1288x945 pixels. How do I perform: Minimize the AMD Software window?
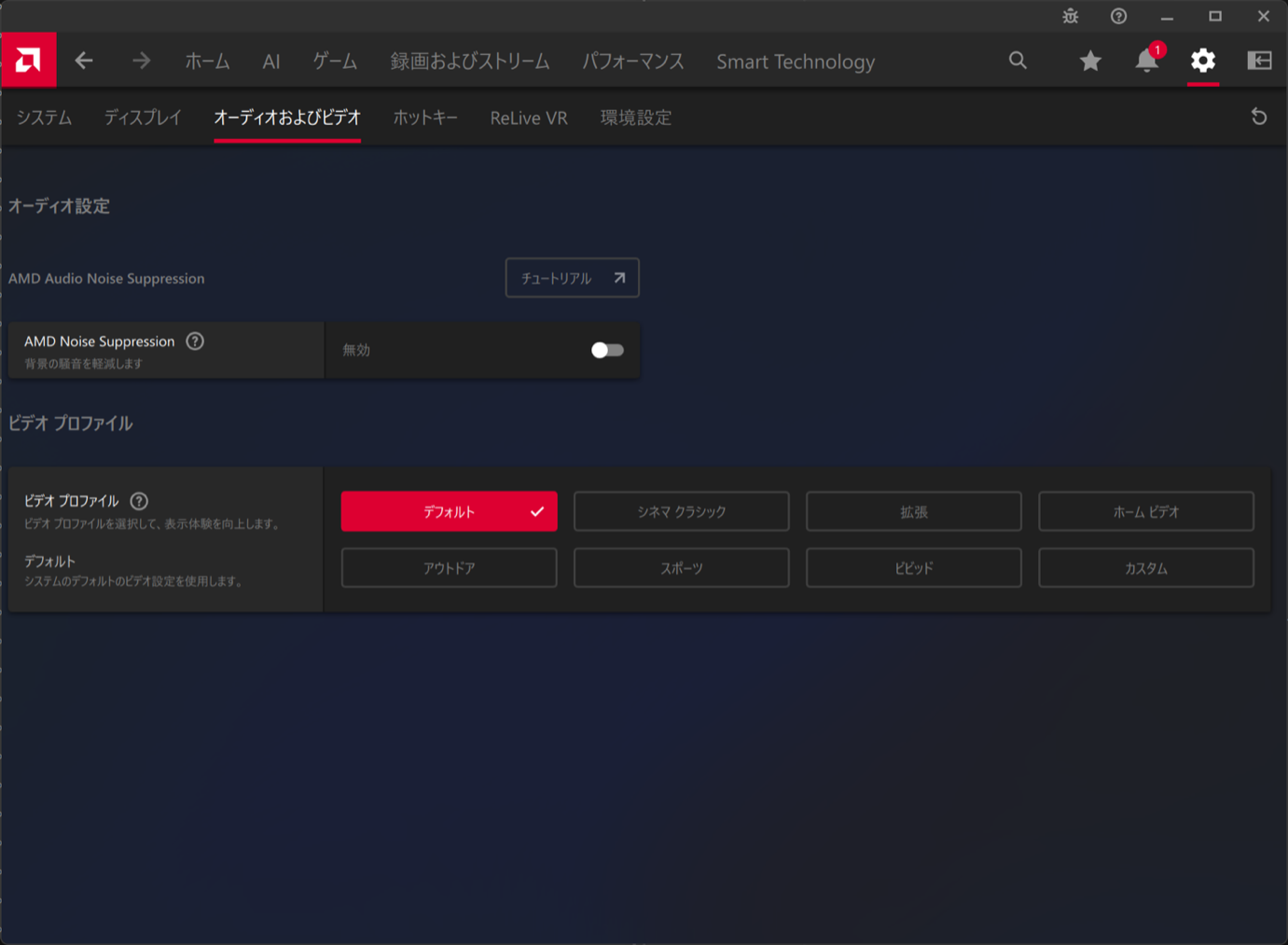(x=1167, y=16)
